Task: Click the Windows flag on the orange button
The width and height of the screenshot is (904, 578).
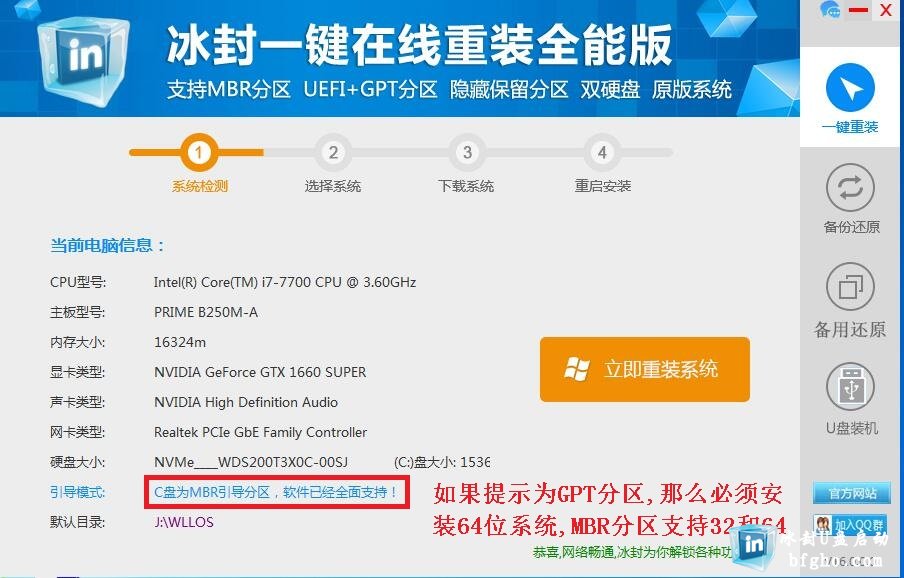Action: pos(577,369)
